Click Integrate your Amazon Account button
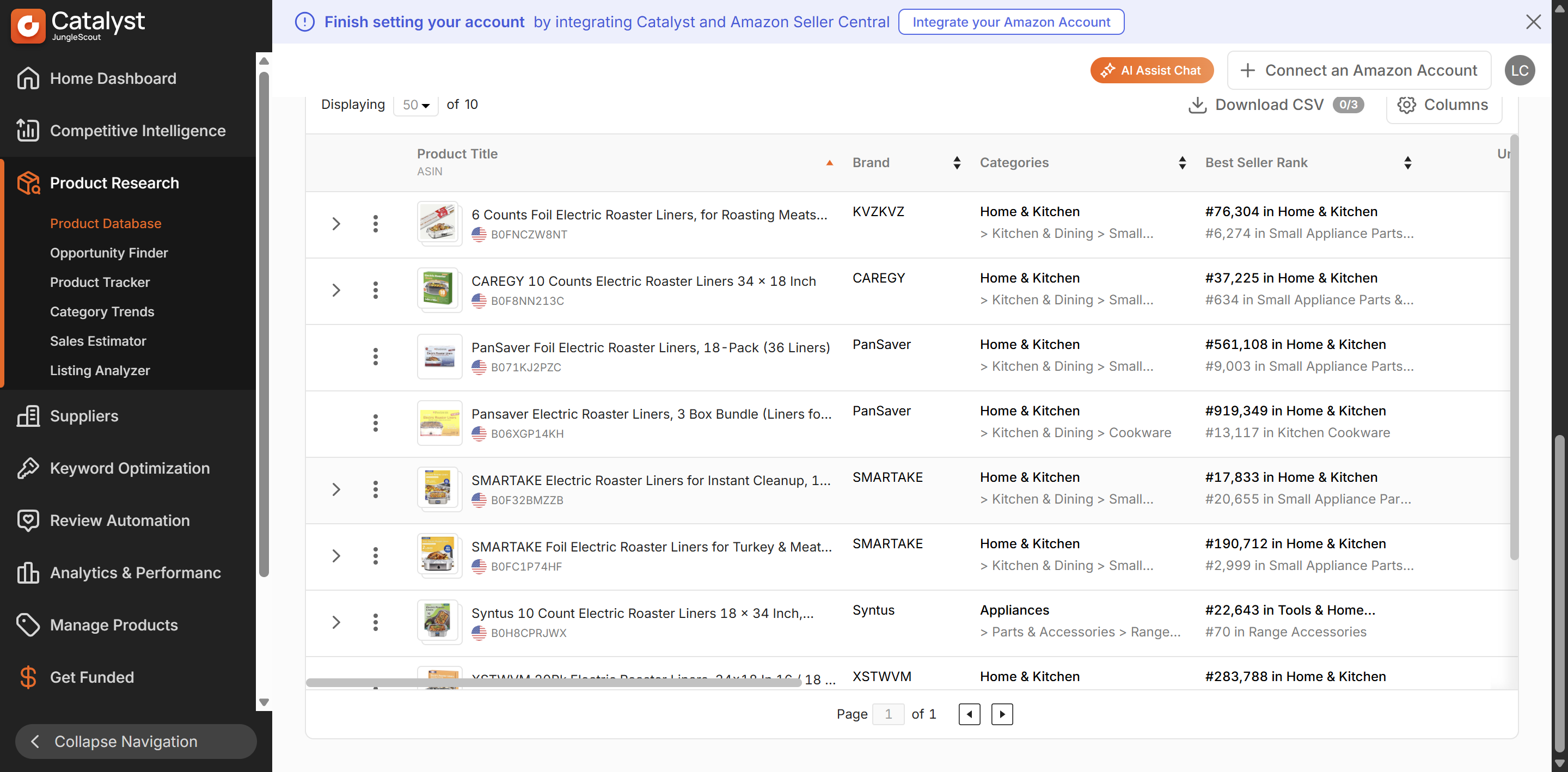Image resolution: width=1568 pixels, height=772 pixels. (1011, 22)
